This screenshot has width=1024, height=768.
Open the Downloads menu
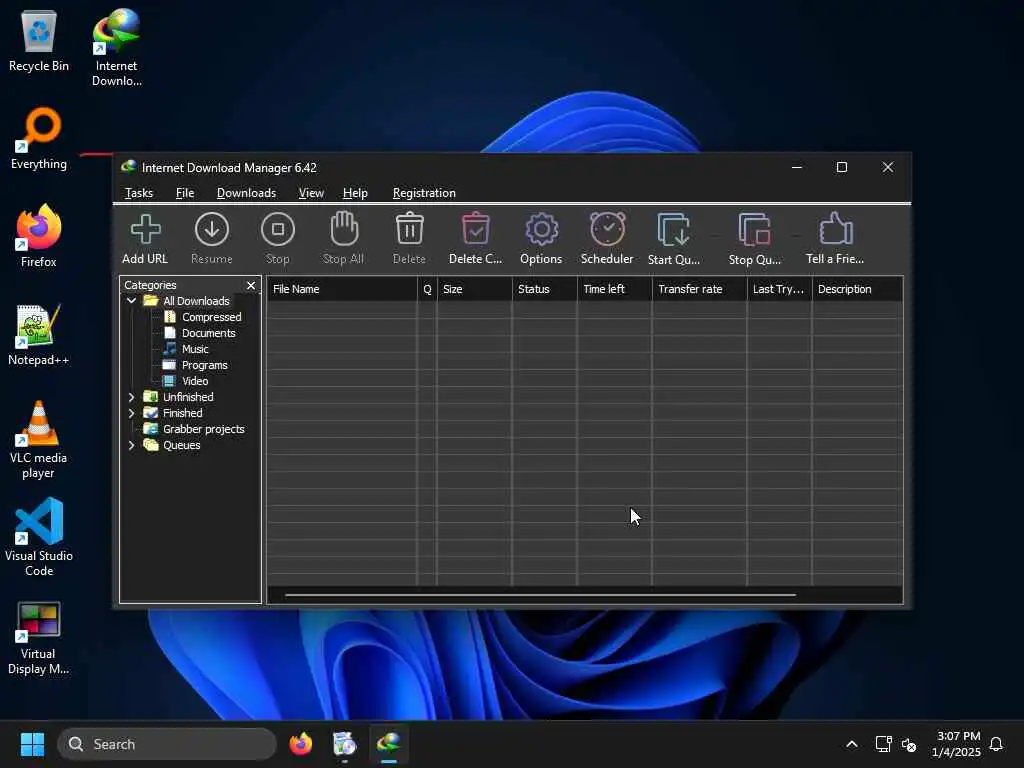(x=246, y=193)
